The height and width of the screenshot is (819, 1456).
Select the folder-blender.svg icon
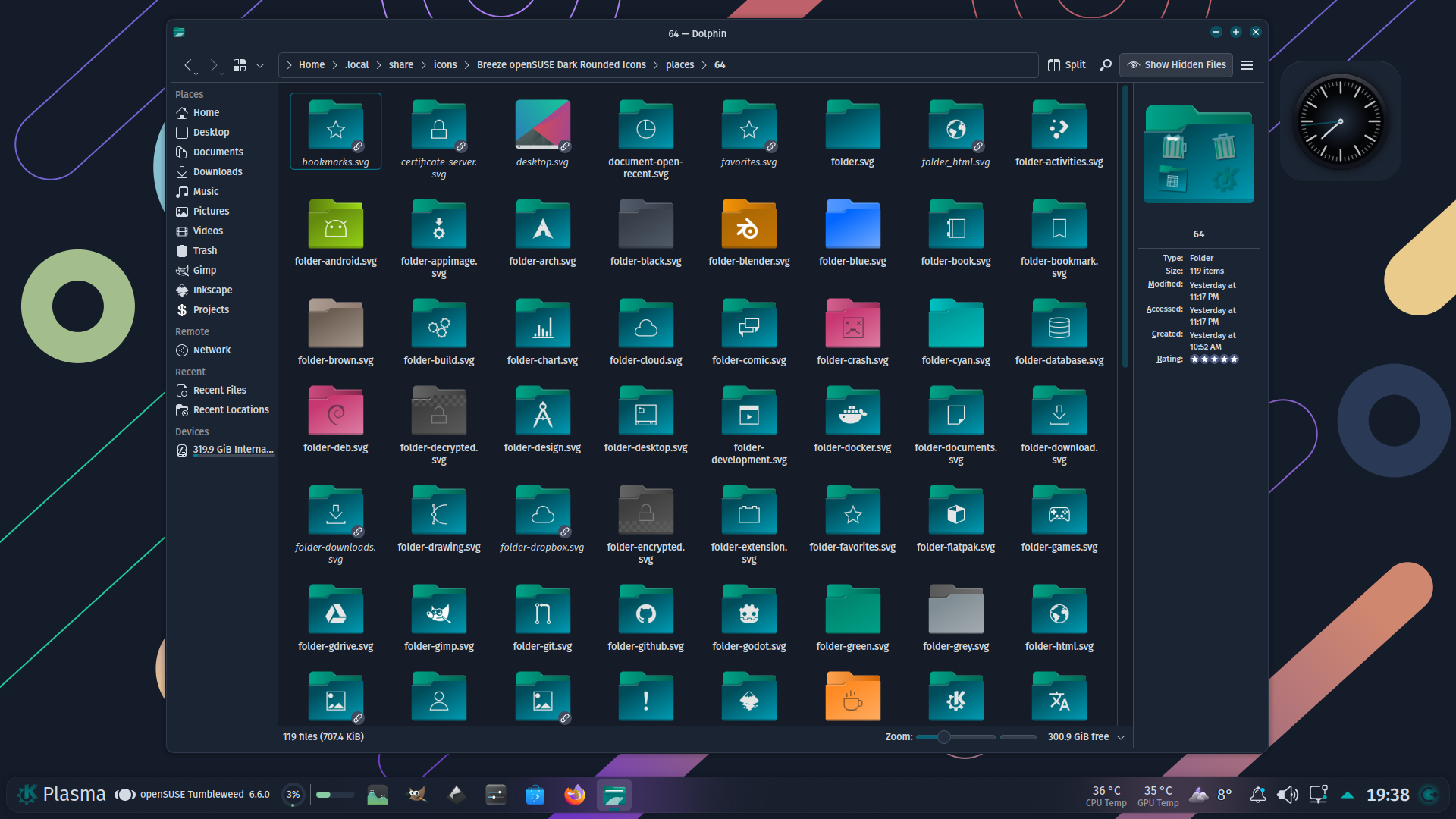tap(748, 224)
